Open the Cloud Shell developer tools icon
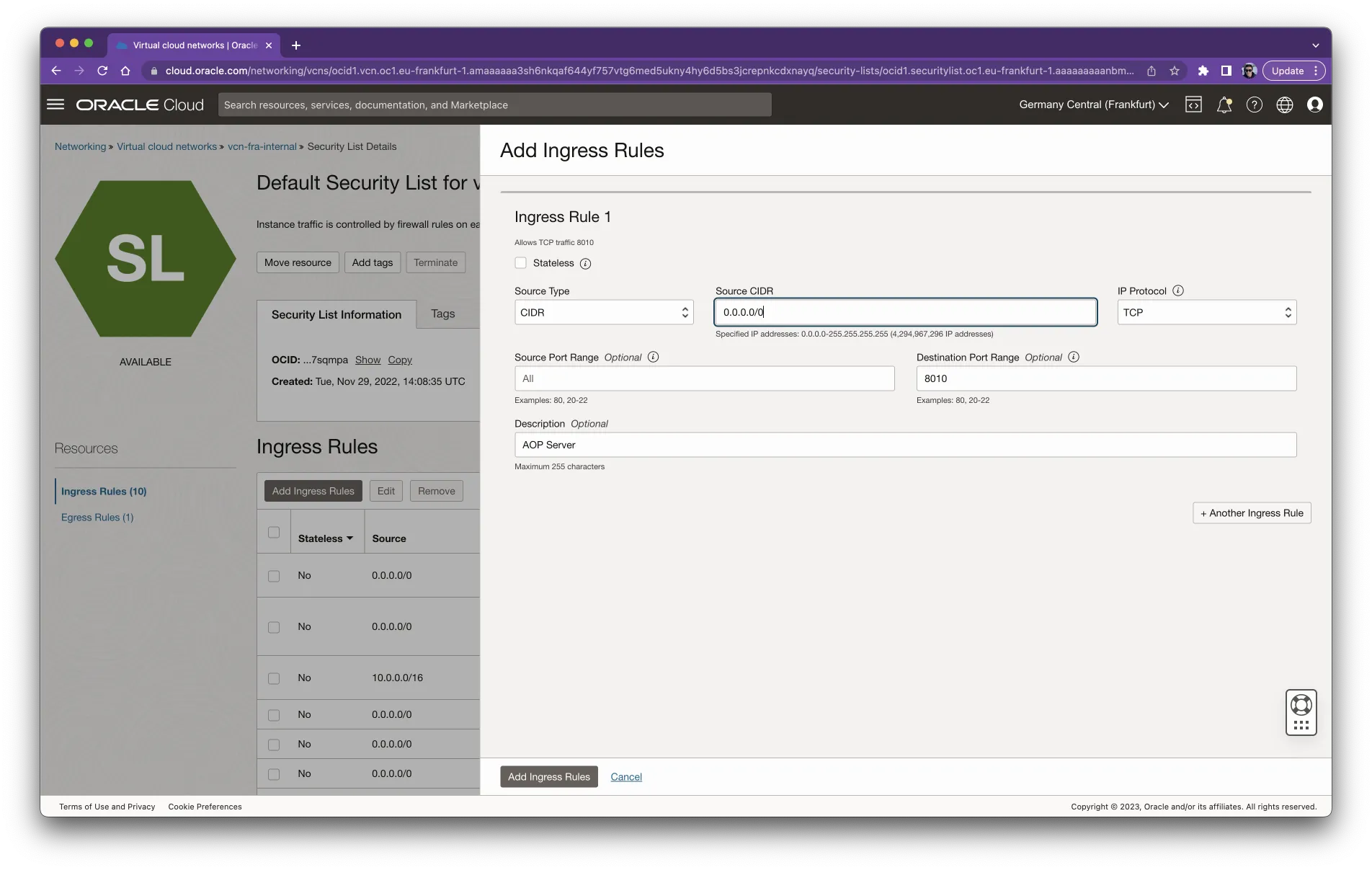Image resolution: width=1372 pixels, height=870 pixels. pyautogui.click(x=1193, y=105)
